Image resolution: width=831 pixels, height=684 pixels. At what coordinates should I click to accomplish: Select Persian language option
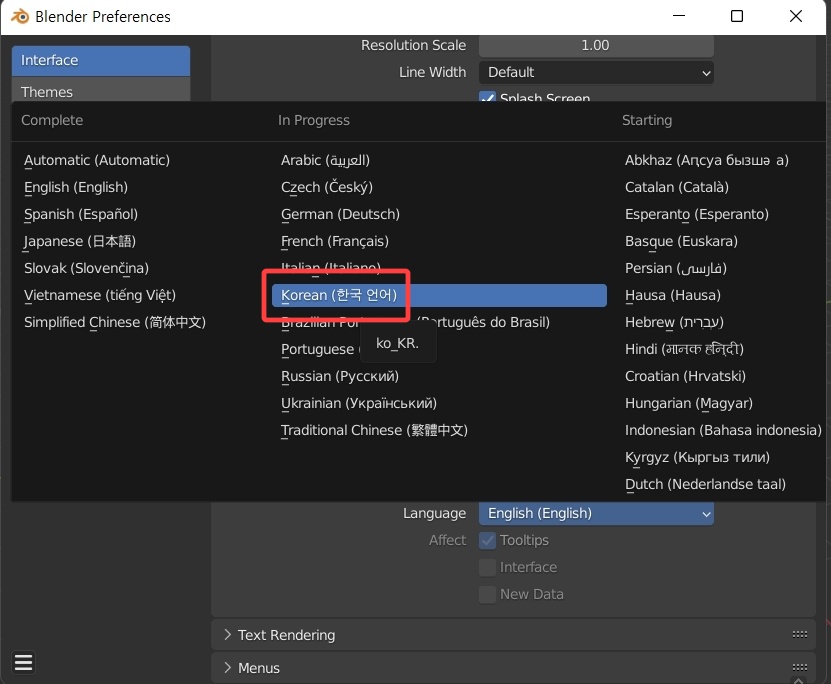[x=676, y=268]
